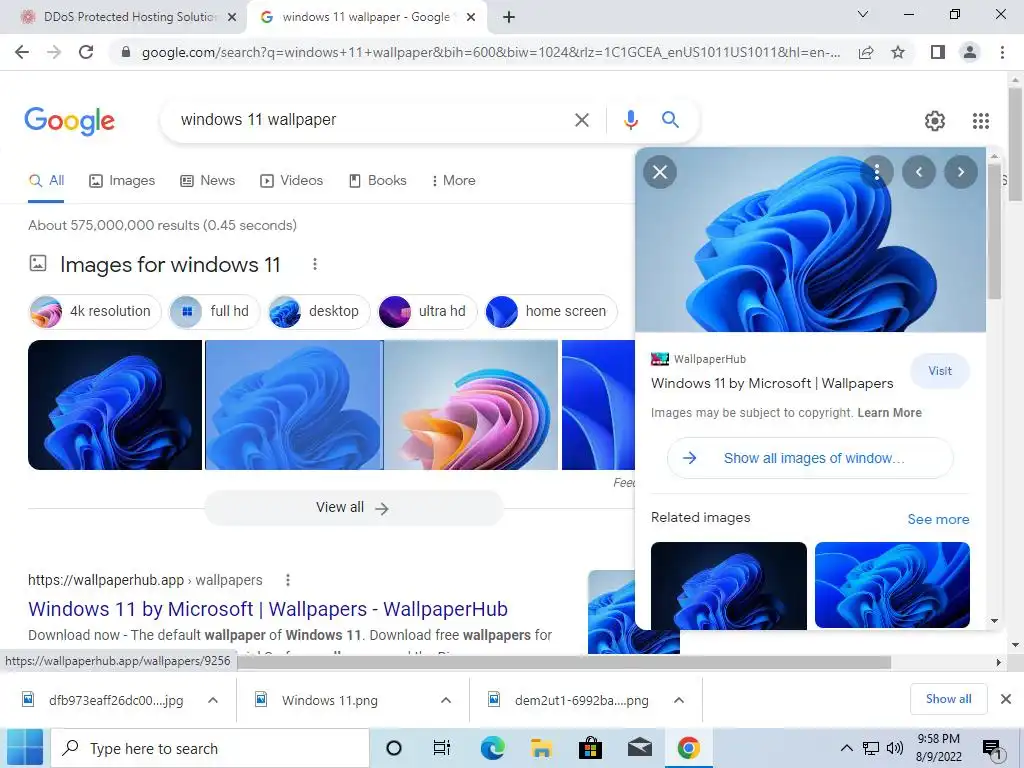Open Google quick settings gear

coord(935,121)
